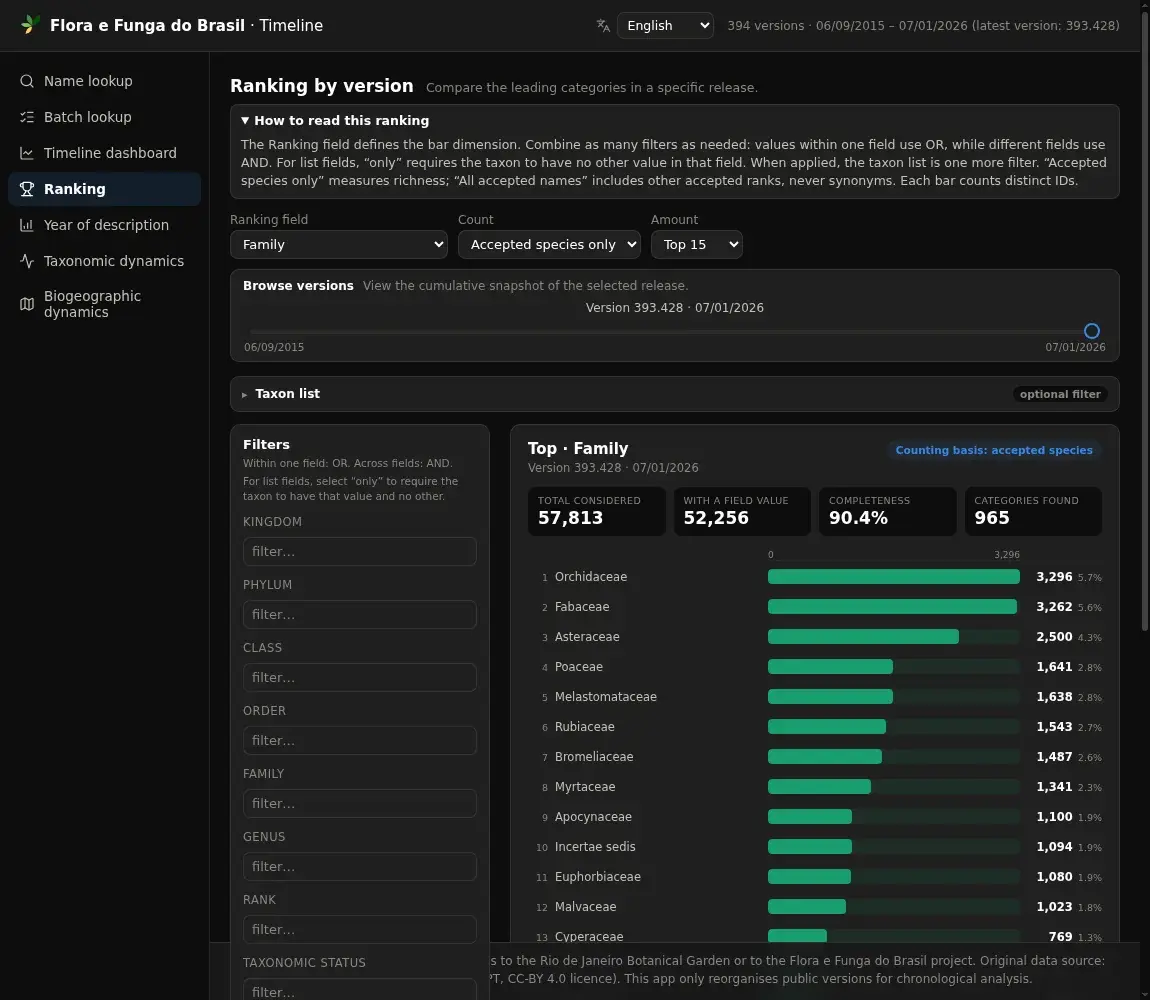Click the Incertae sedis row label
This screenshot has width=1150, height=1000.
click(x=595, y=847)
